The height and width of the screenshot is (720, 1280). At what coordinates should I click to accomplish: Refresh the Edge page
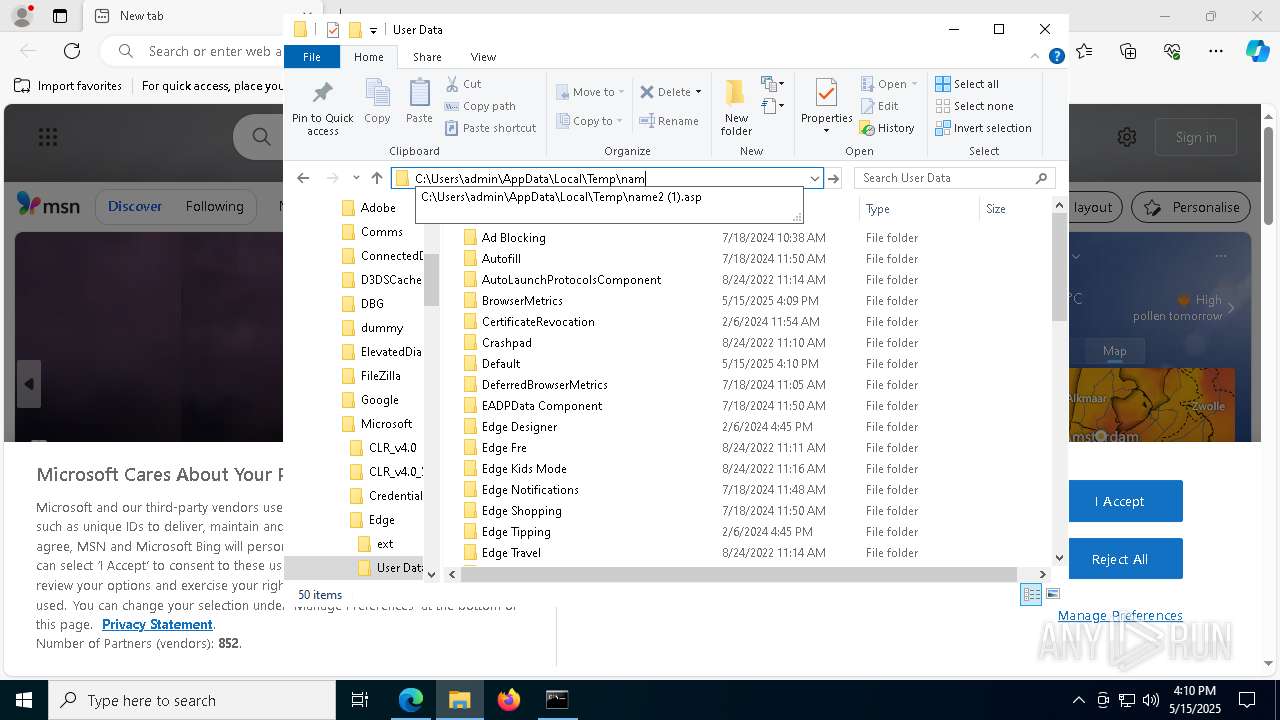coord(72,51)
